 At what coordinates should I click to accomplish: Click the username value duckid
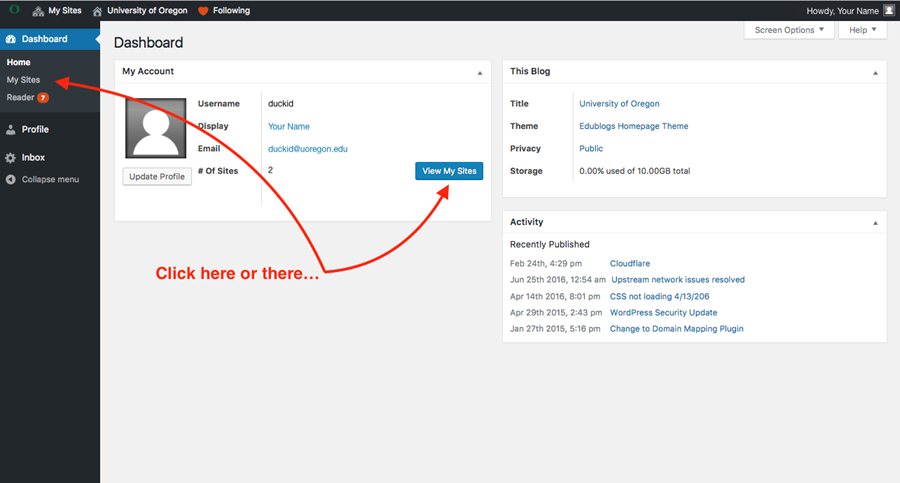[x=281, y=104]
